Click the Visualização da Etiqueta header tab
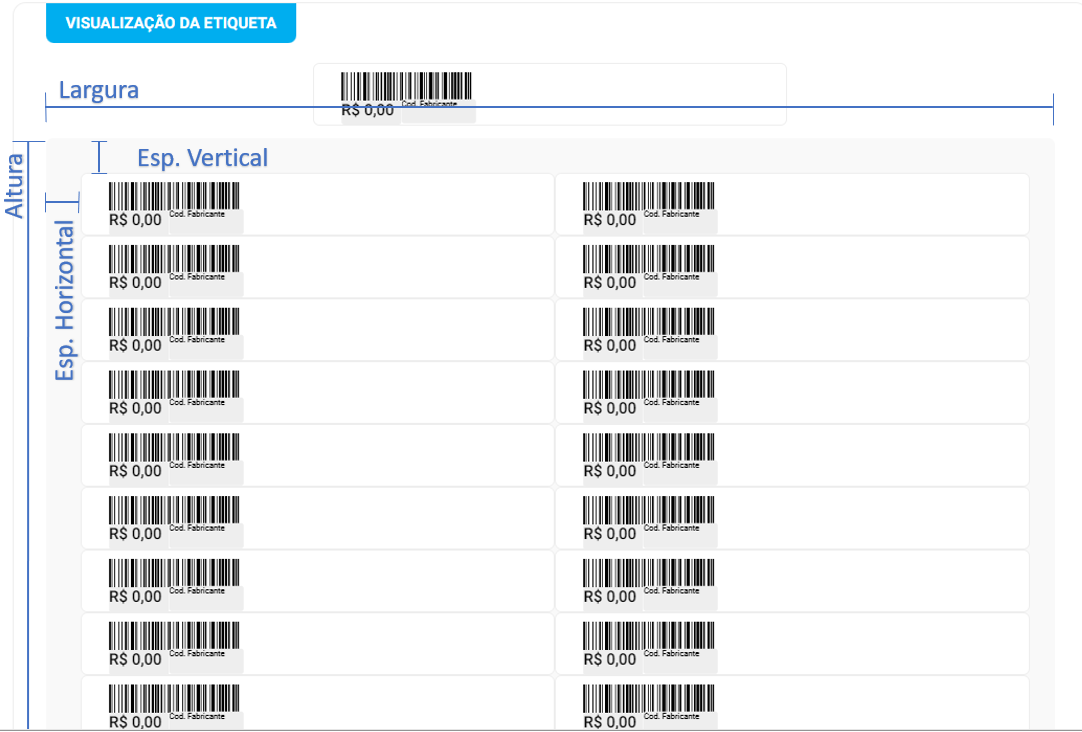The image size is (1082, 732). (171, 23)
